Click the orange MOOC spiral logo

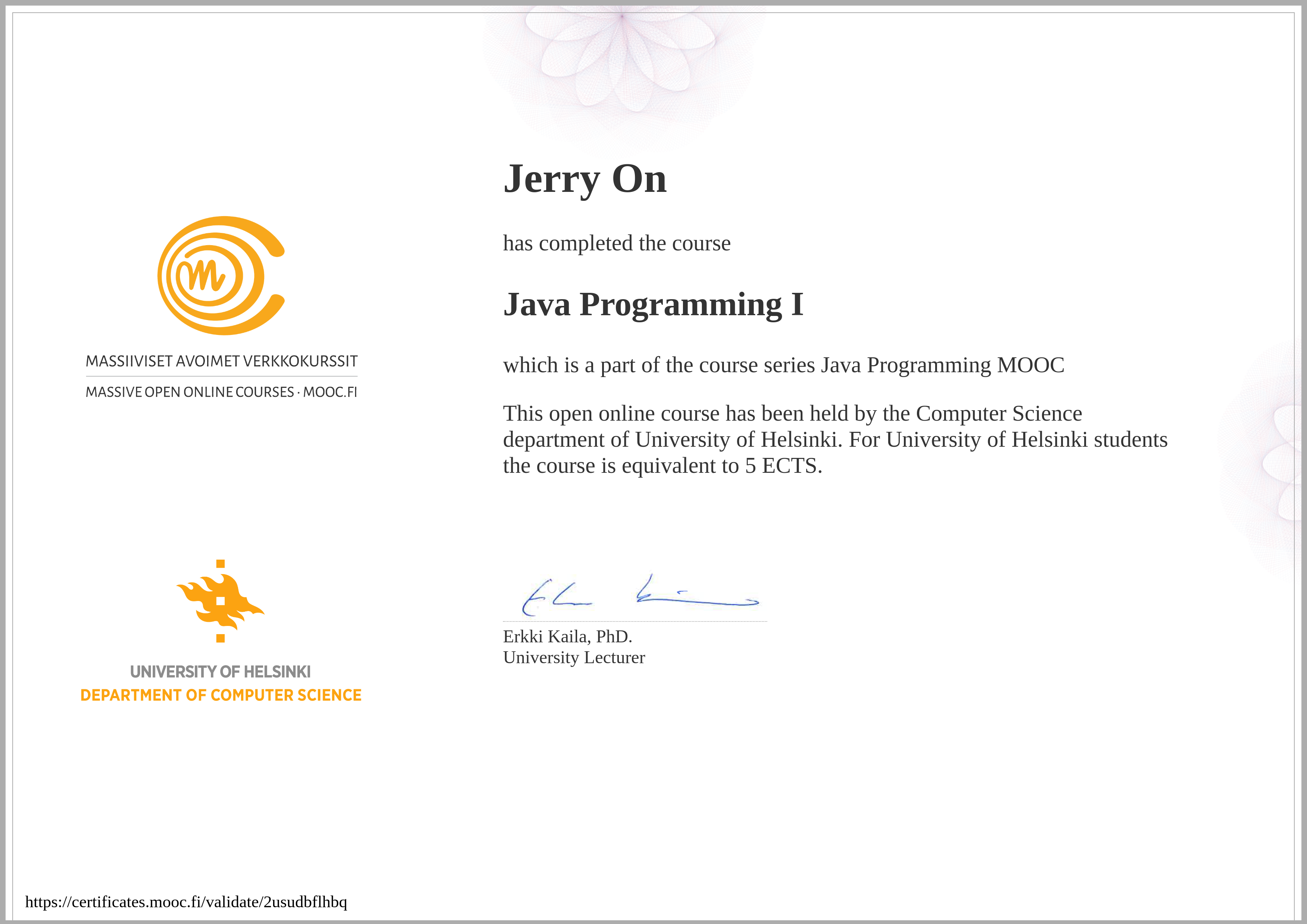pos(221,276)
